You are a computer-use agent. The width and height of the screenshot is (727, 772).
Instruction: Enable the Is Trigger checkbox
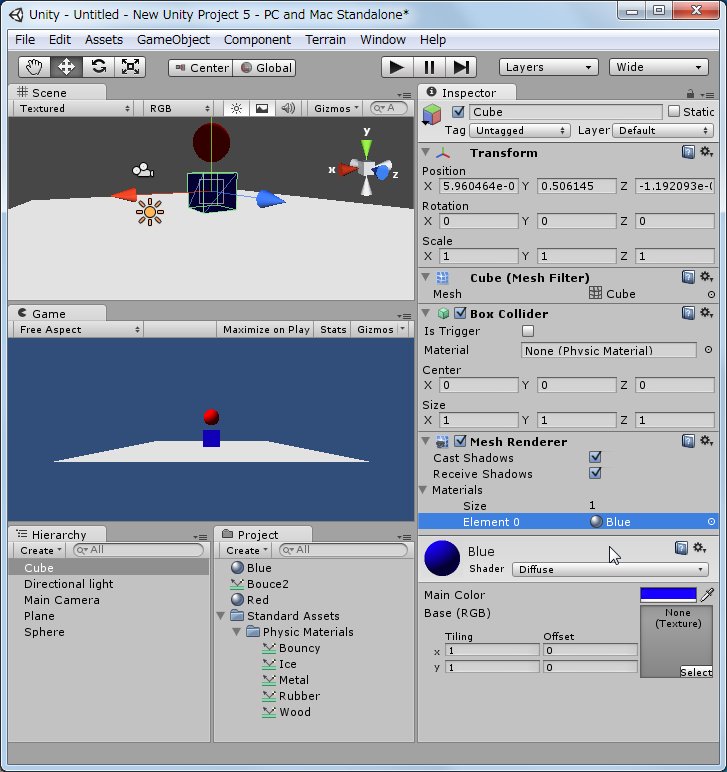click(x=528, y=331)
